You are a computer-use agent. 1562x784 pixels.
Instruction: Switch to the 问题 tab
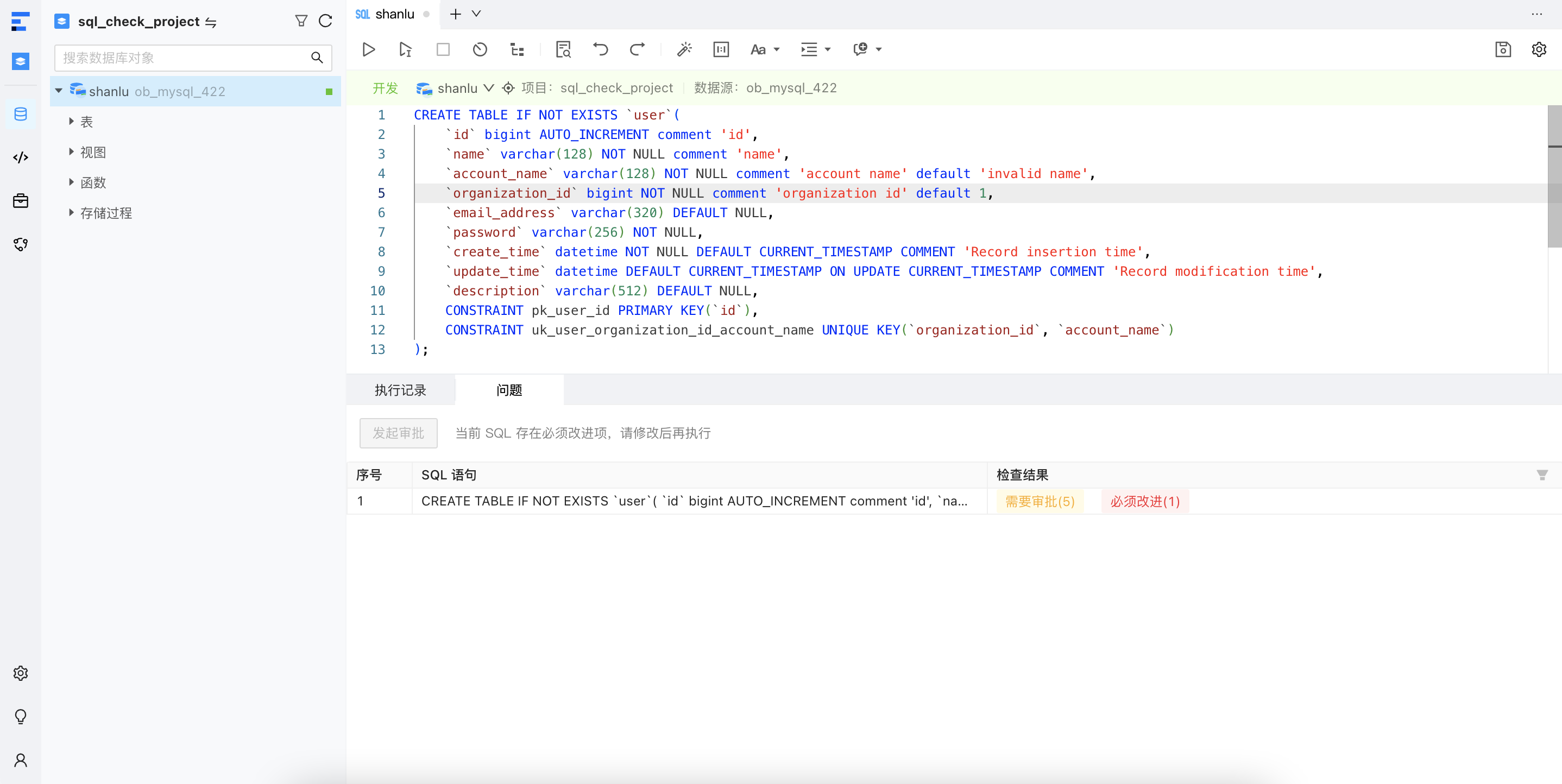point(509,390)
